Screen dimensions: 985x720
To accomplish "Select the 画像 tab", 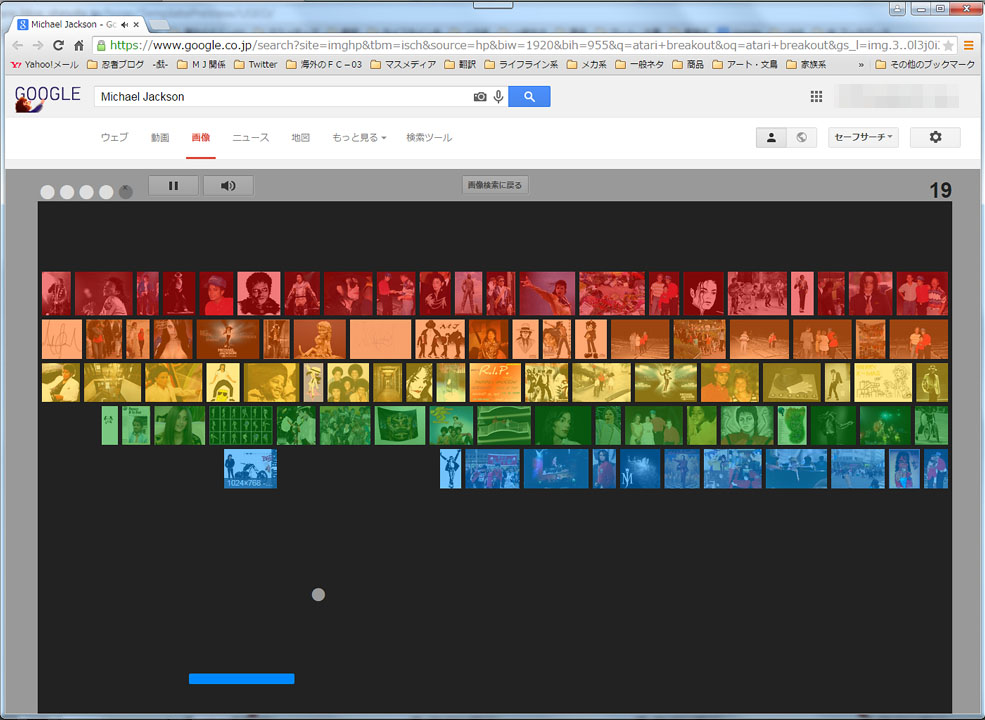I will (x=201, y=138).
